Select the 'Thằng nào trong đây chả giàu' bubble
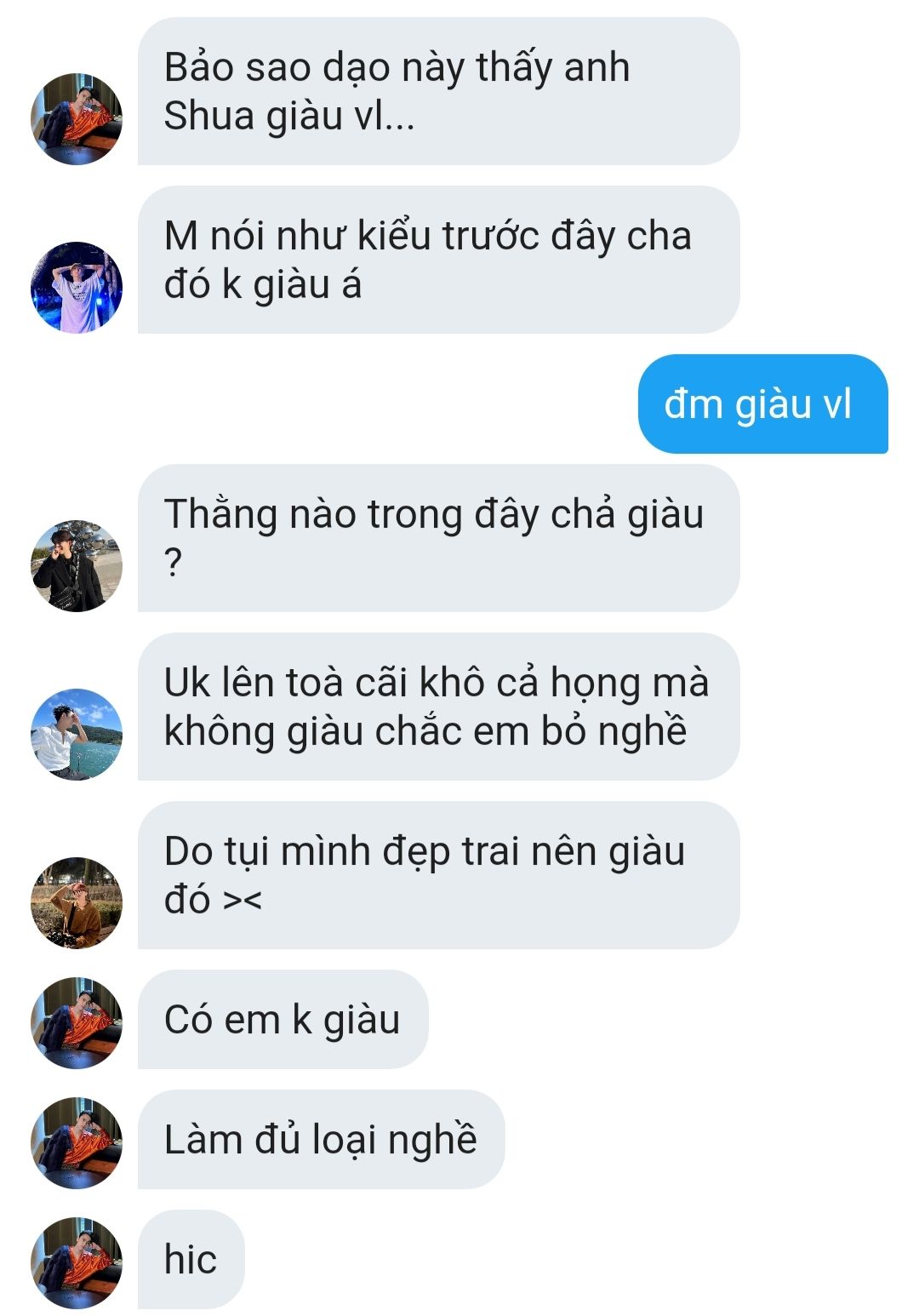This screenshot has height=1316, width=919. [x=438, y=538]
